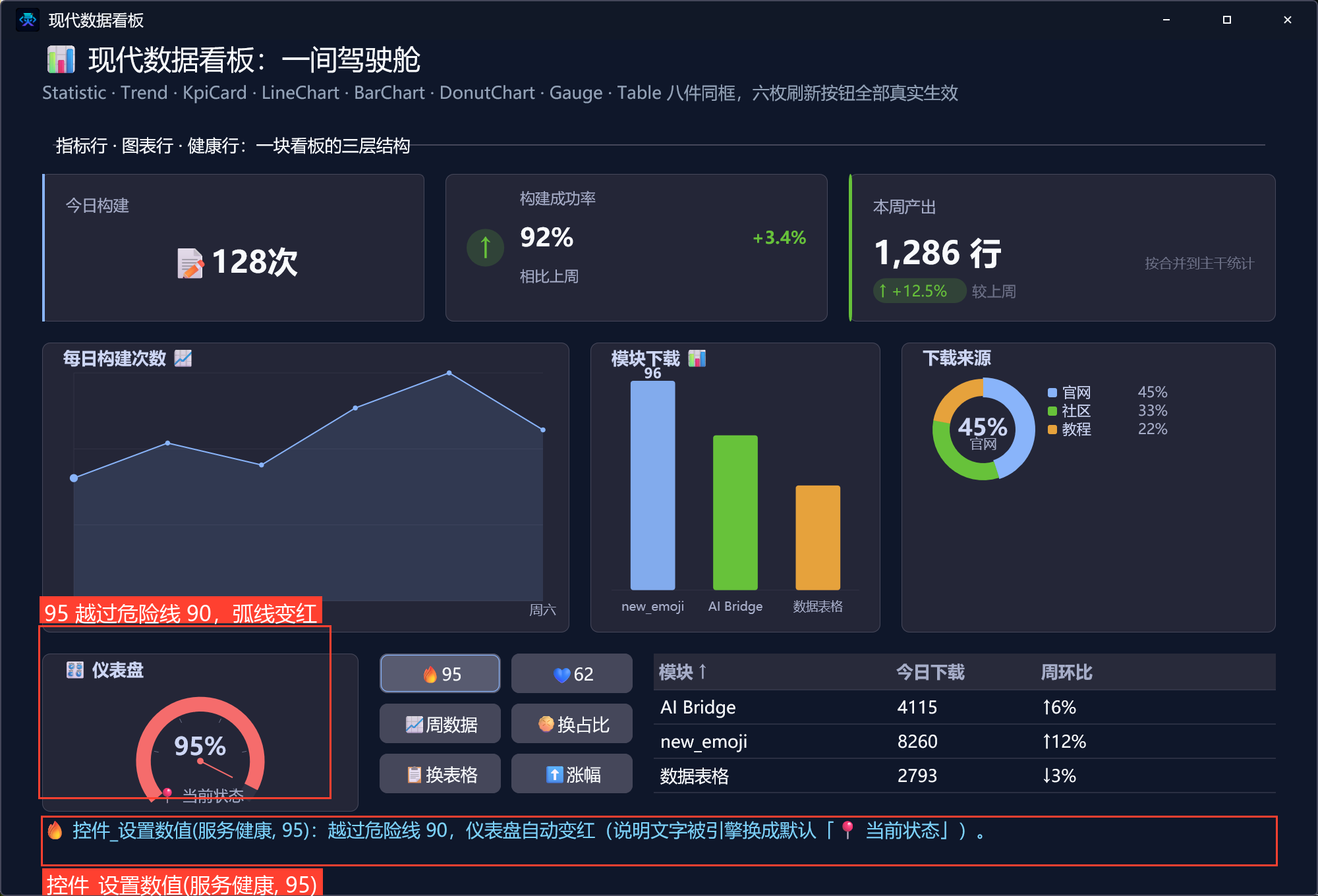
Task: Click the fire 95 button
Action: pyautogui.click(x=440, y=673)
